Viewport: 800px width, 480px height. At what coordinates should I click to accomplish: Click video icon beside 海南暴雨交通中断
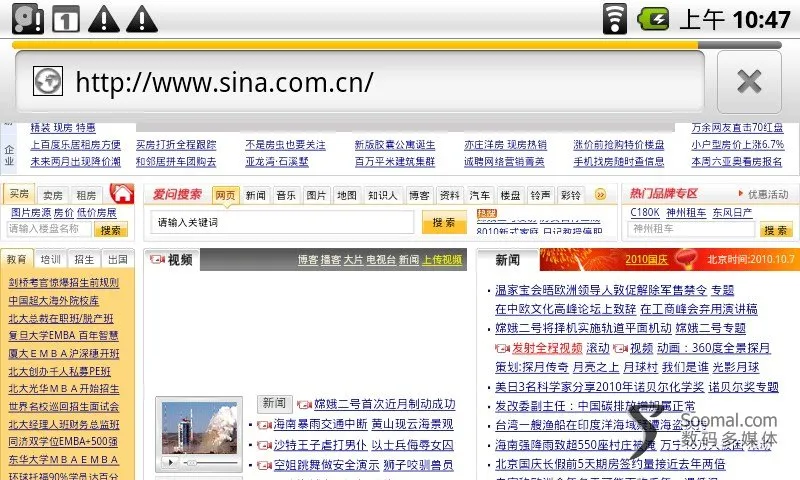tap(264, 424)
